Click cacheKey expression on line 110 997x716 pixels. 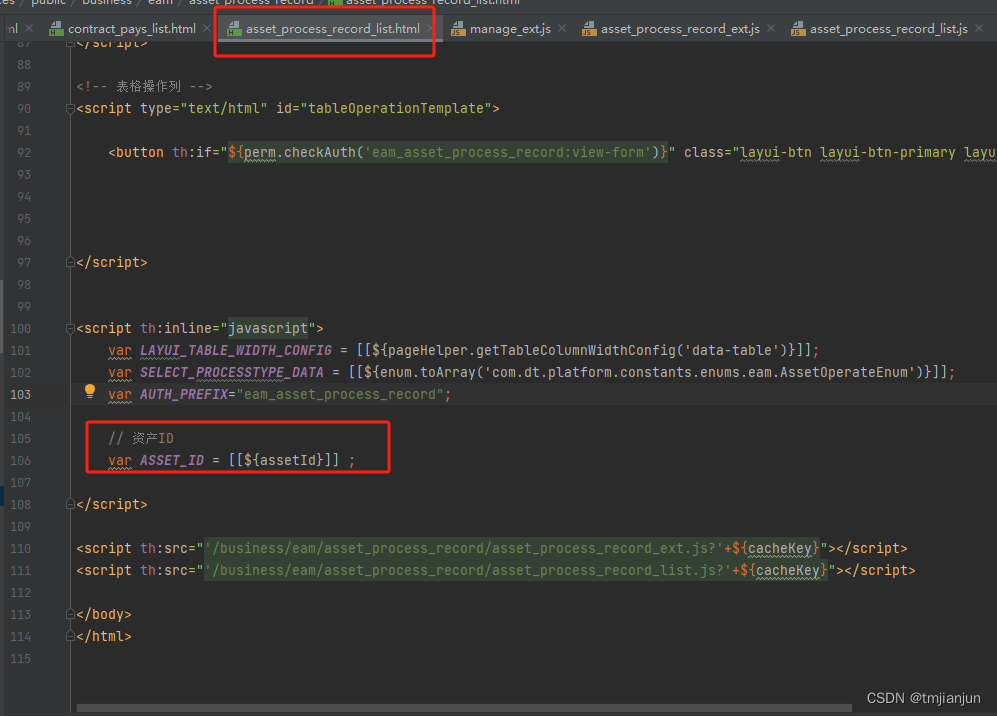776,548
